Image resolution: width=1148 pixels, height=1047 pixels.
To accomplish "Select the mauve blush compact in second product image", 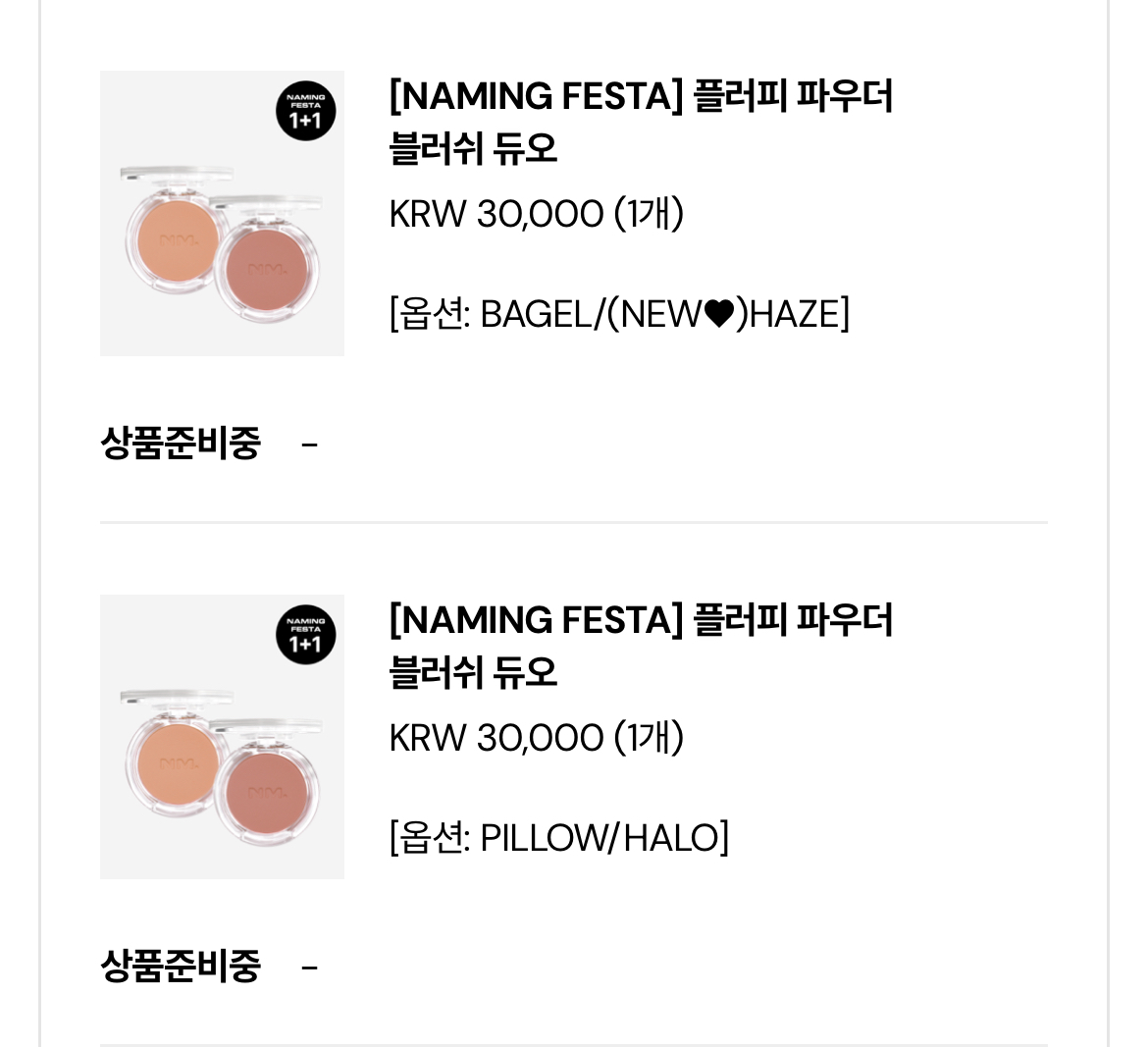I will point(269,792).
